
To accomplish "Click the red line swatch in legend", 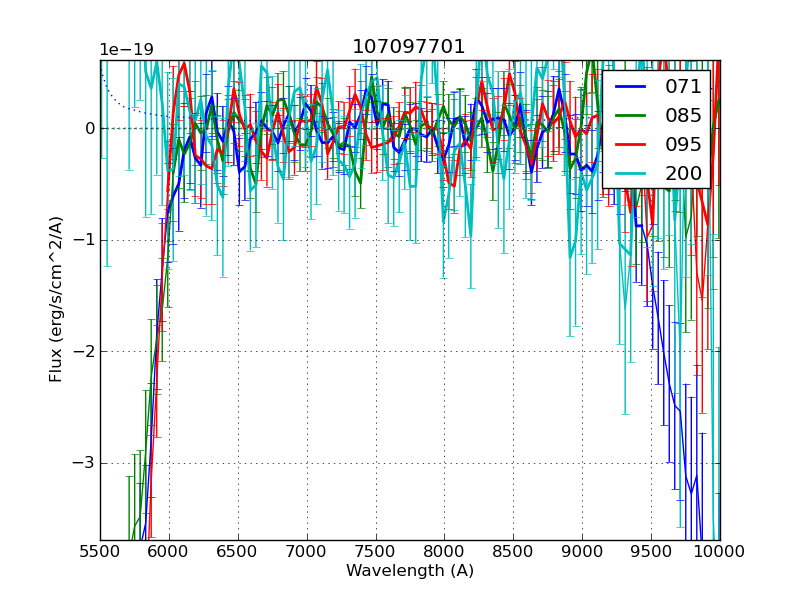I will (x=630, y=145).
